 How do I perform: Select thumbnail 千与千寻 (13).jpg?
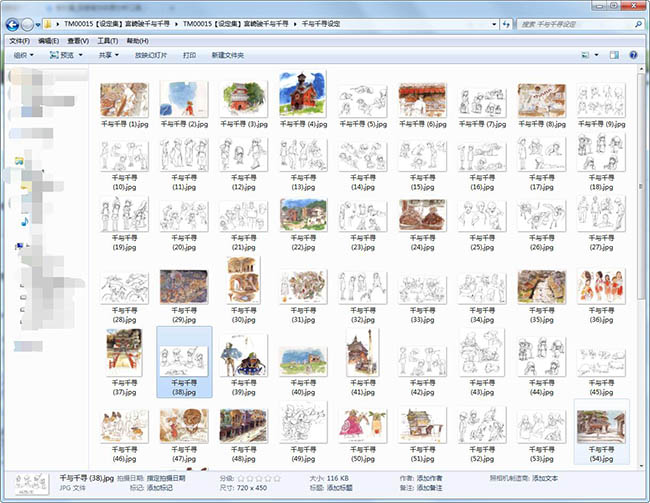point(303,155)
